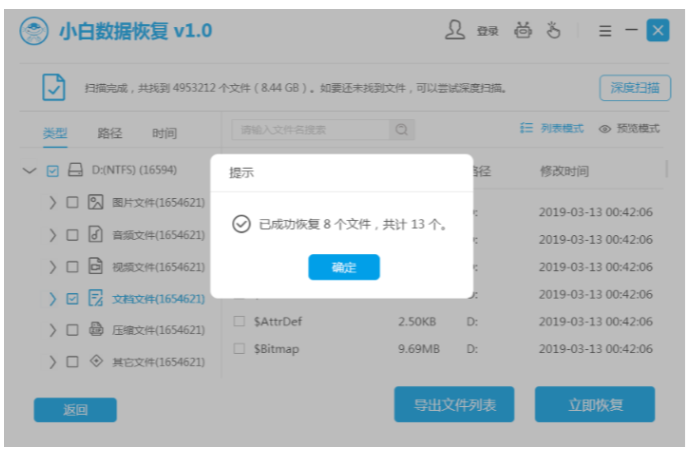The width and height of the screenshot is (691, 457).
Task: Click the hand pointer icon in title bar
Action: click(553, 30)
